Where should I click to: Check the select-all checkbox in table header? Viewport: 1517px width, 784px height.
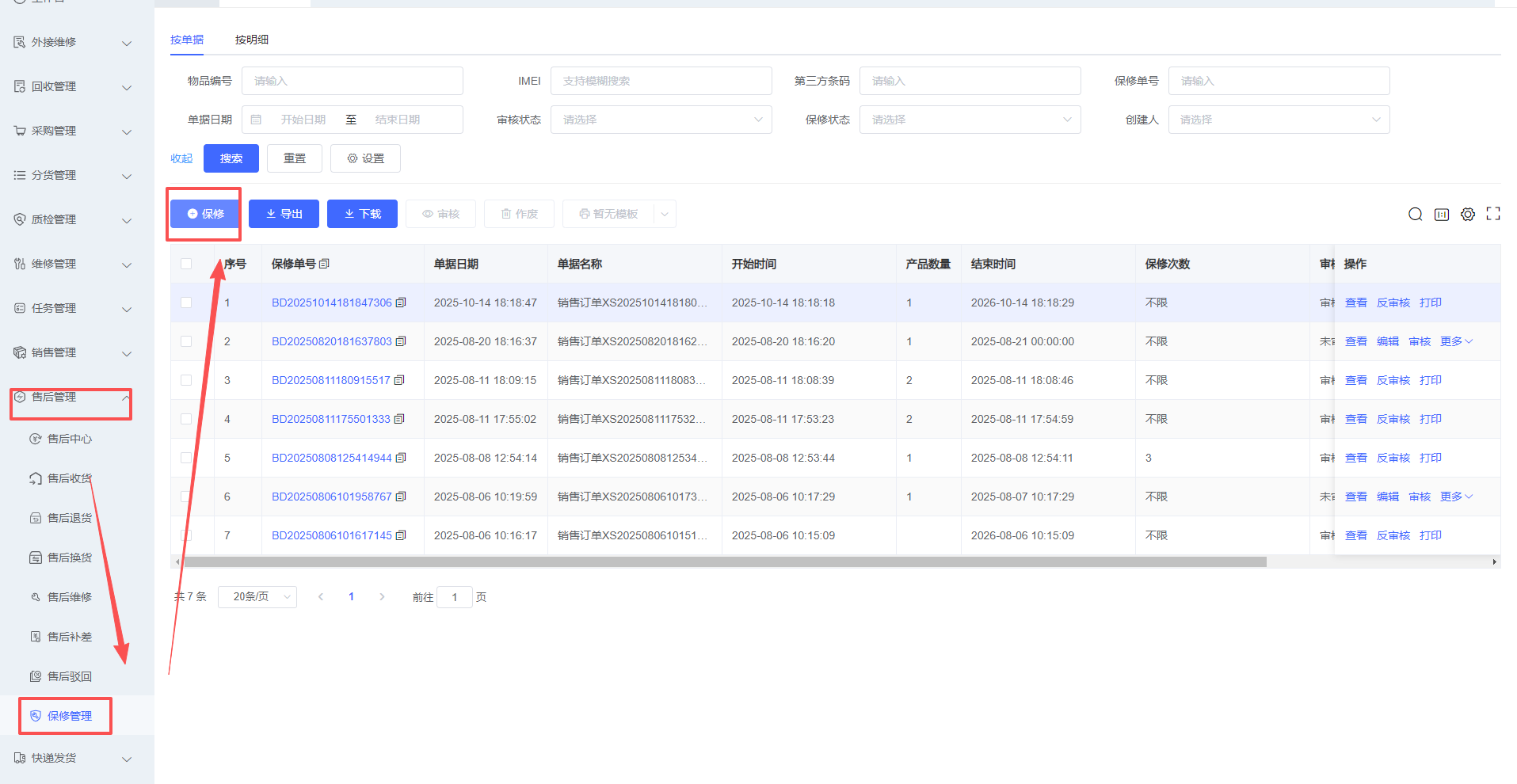(x=186, y=264)
